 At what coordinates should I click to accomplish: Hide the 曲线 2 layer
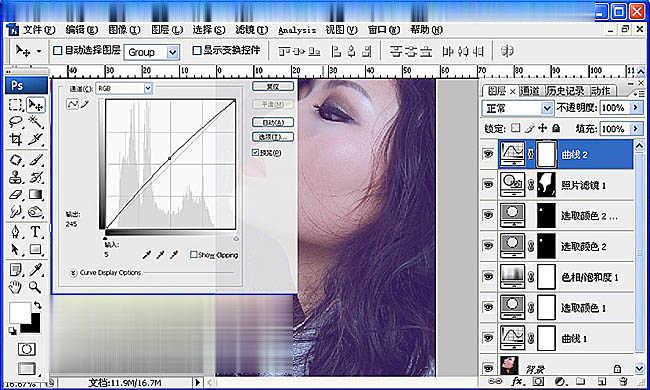click(489, 155)
